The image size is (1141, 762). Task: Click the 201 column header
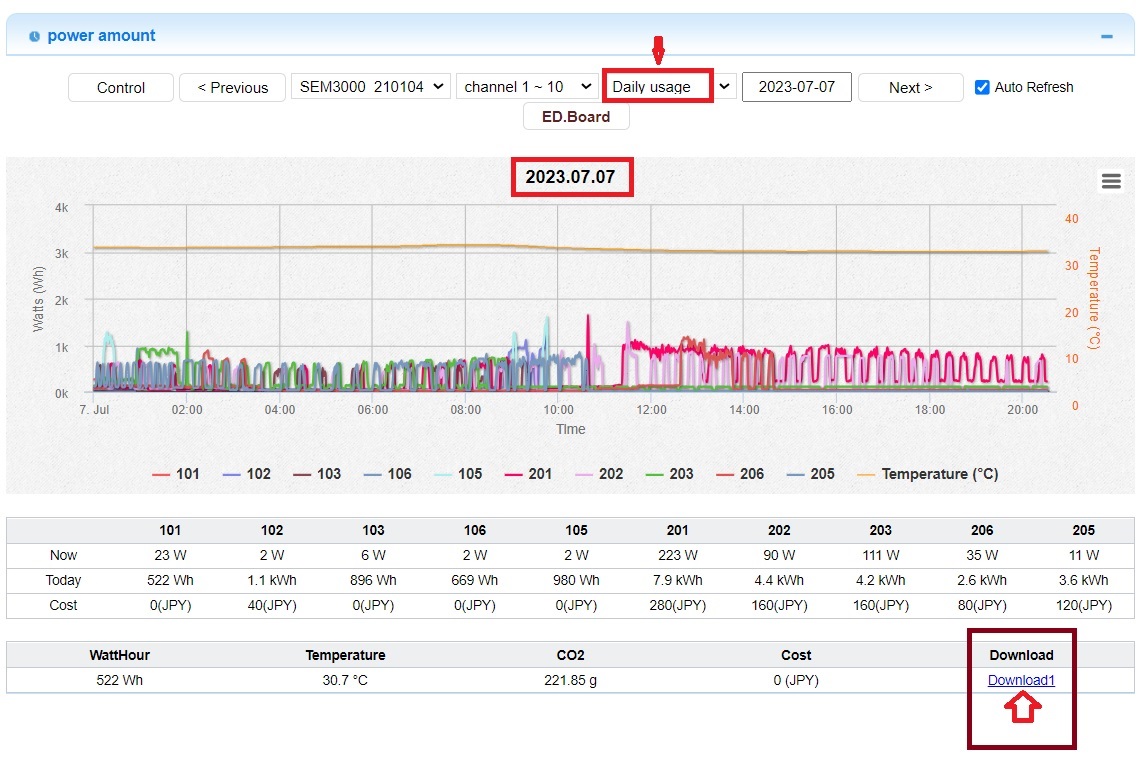coord(677,530)
